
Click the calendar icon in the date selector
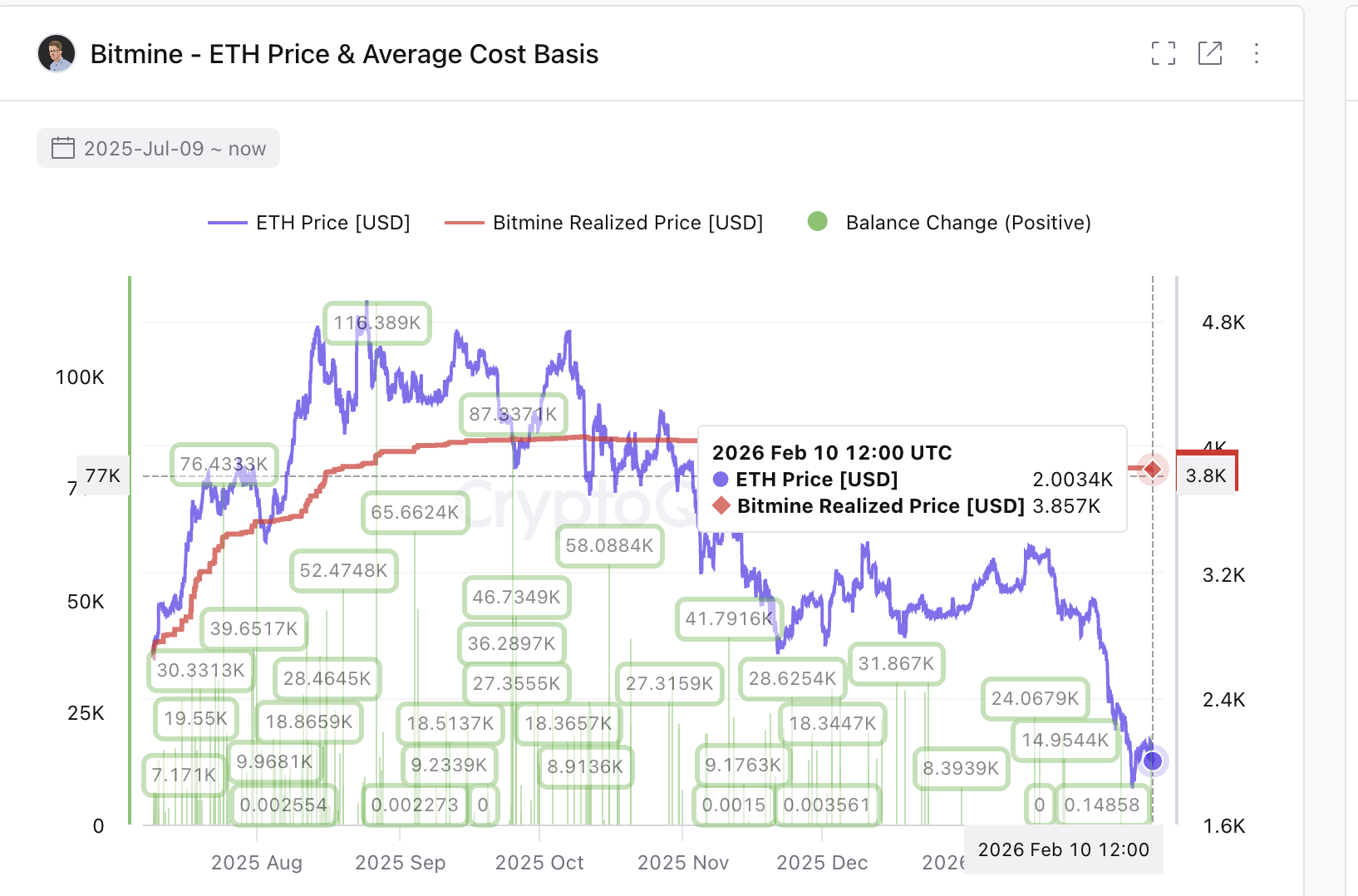pyautogui.click(x=63, y=147)
